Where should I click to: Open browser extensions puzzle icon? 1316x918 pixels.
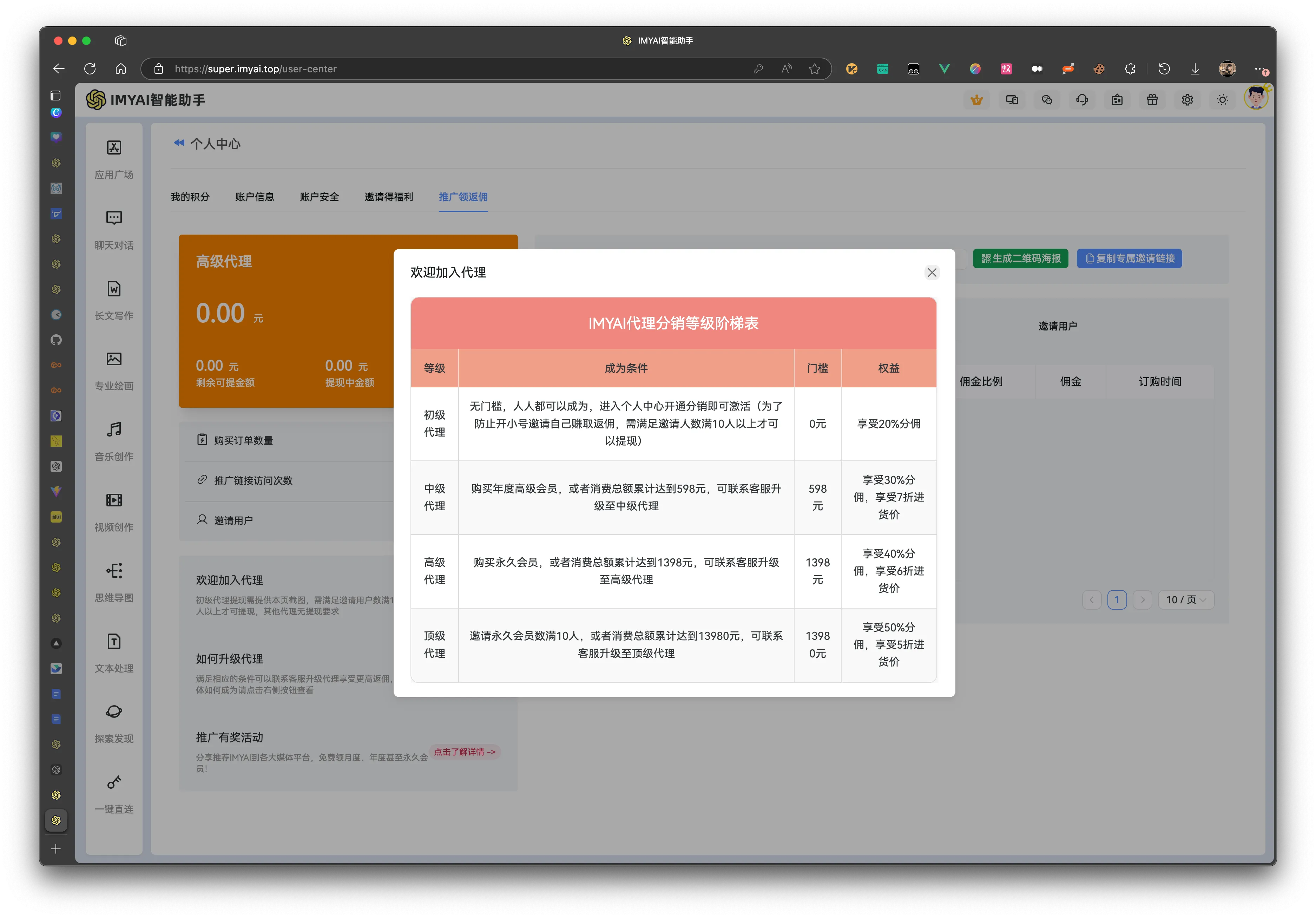click(x=1130, y=69)
